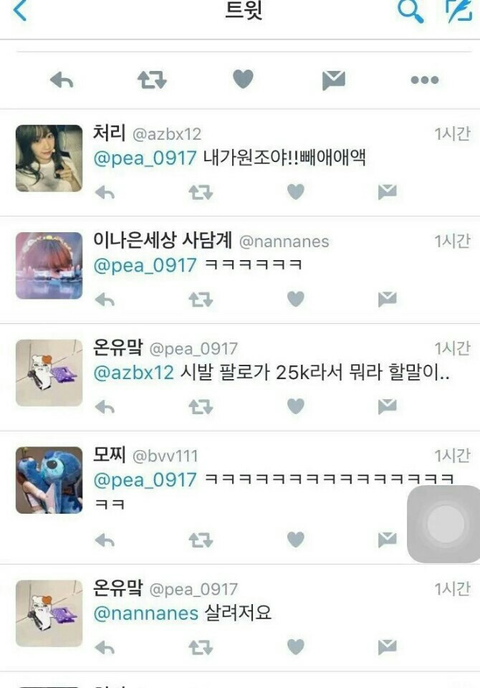Open the @nannanes mention in last tweet
480x688 pixels.
tap(146, 613)
